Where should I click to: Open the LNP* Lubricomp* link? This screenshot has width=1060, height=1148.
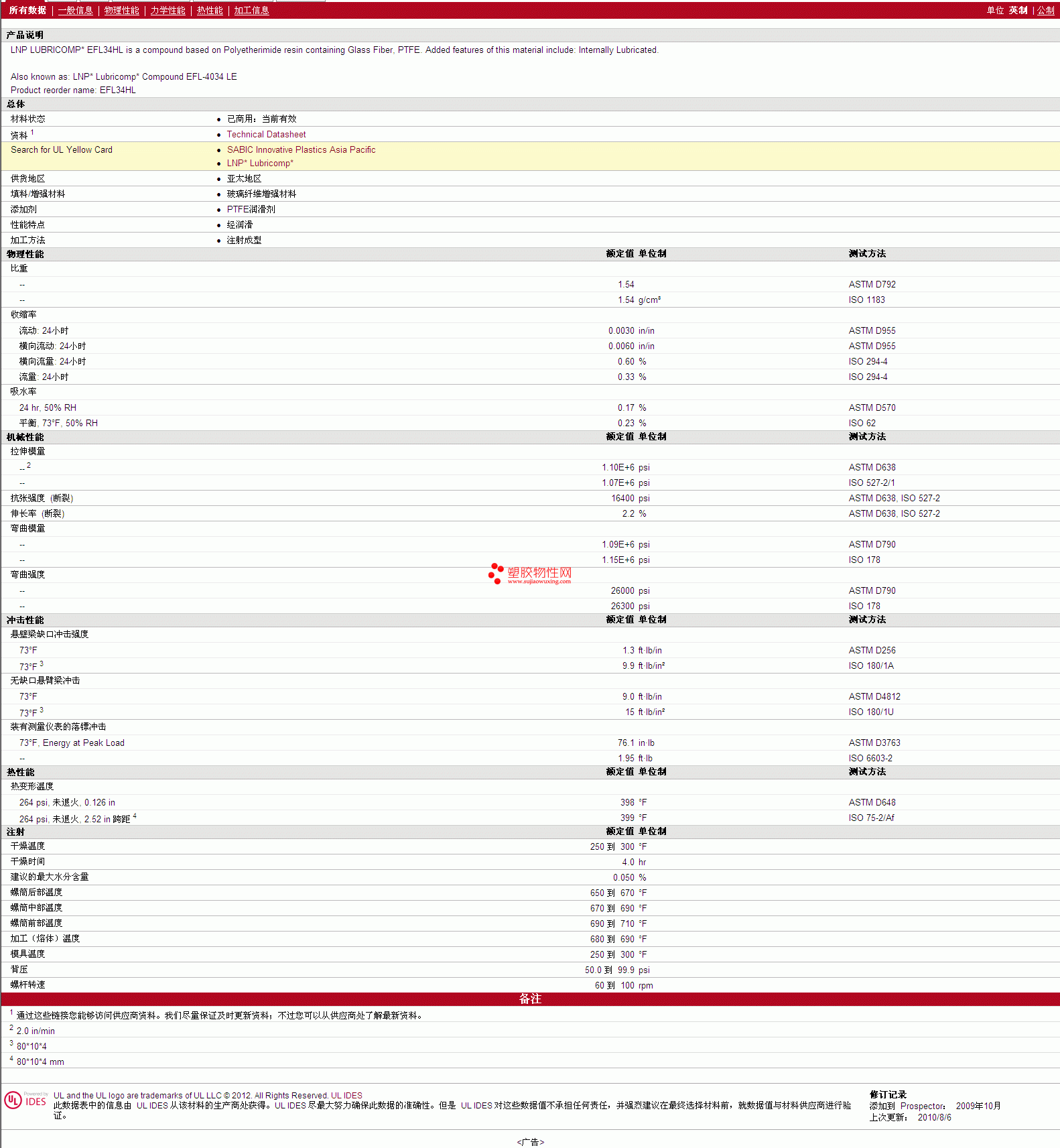tap(260, 164)
